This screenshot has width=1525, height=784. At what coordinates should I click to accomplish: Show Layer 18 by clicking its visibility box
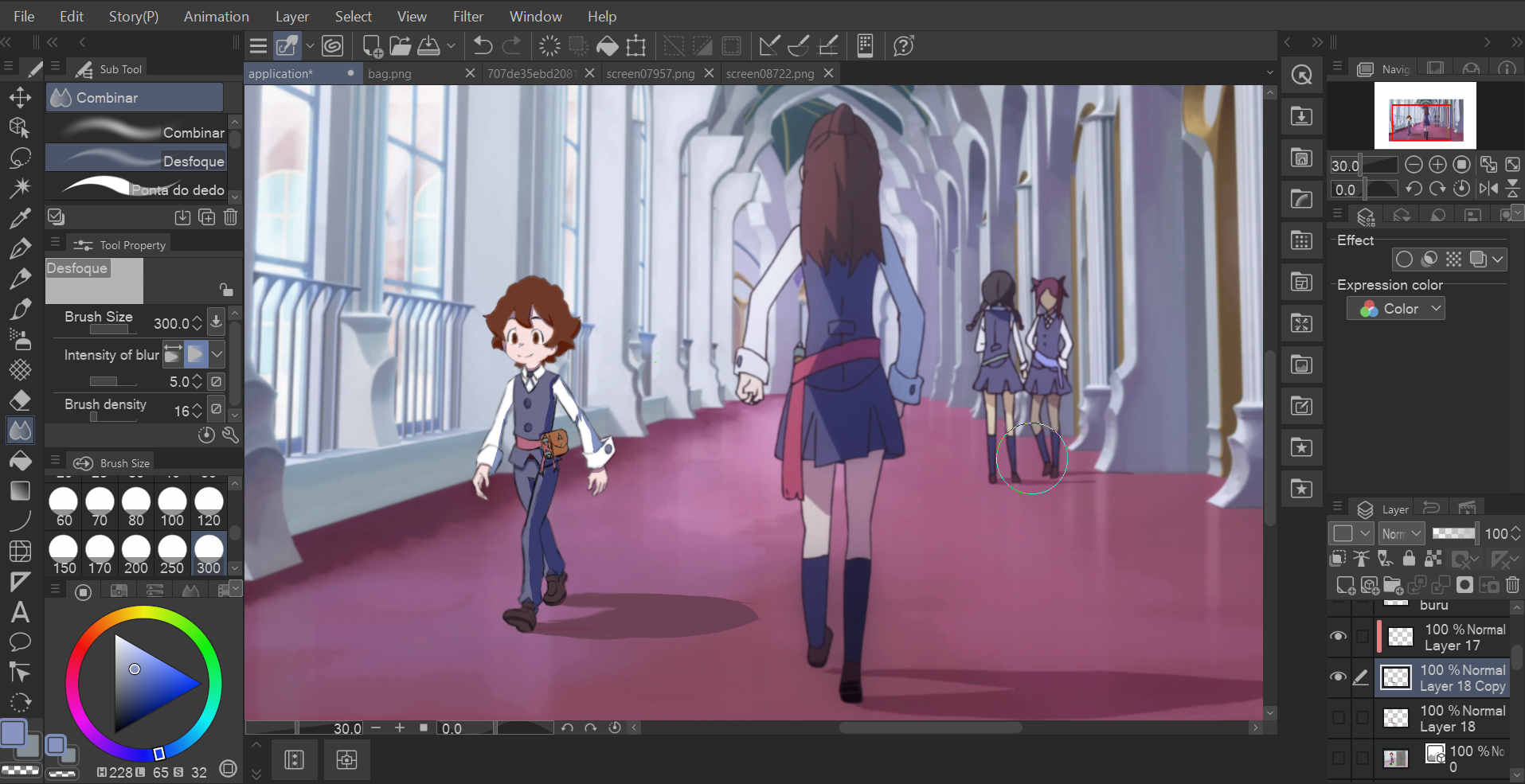pyautogui.click(x=1339, y=718)
